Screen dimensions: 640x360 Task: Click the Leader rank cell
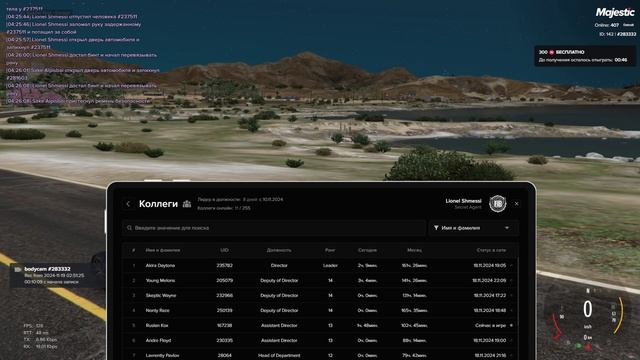pos(330,265)
